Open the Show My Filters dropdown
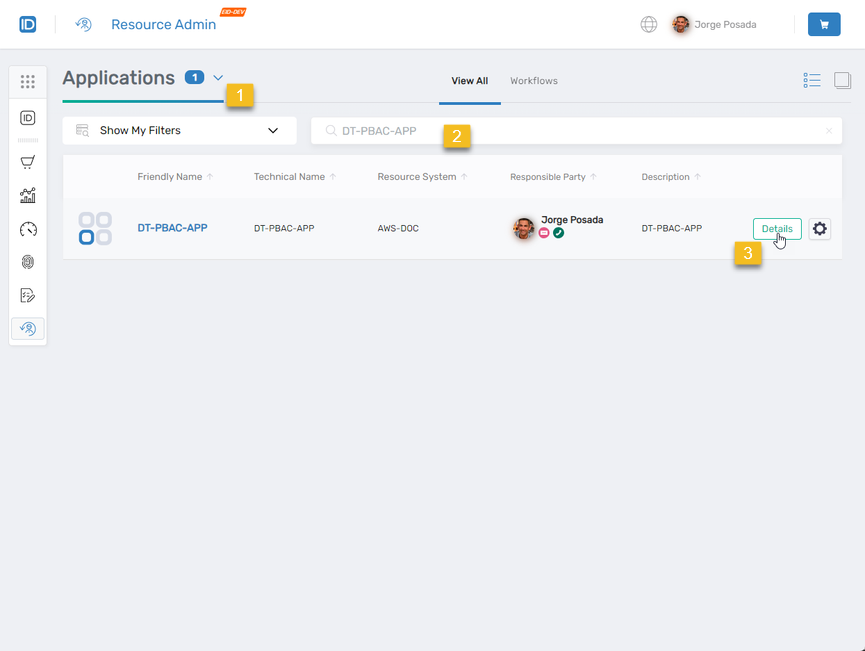This screenshot has height=651, width=865. click(x=178, y=130)
